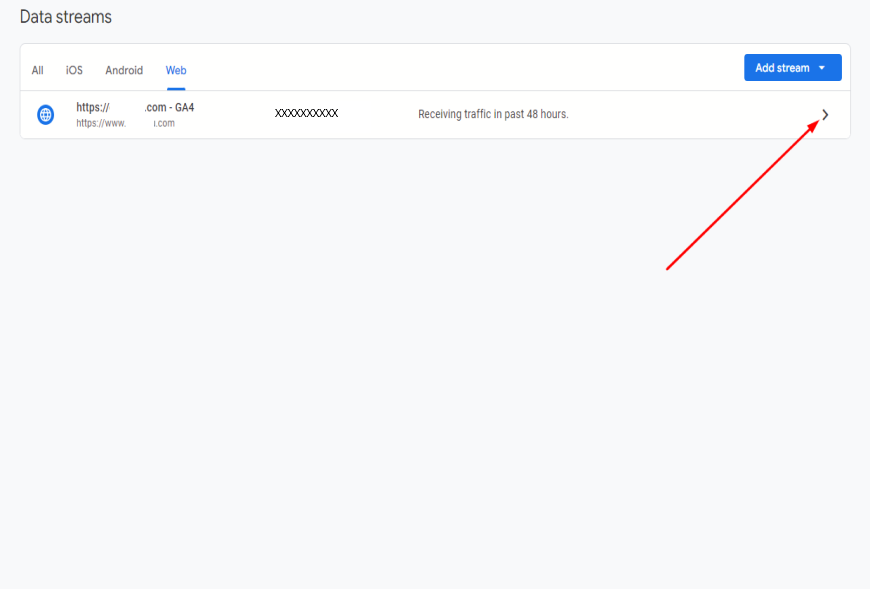This screenshot has width=870, height=589.
Task: Switch to the Android tab
Action: coord(124,70)
